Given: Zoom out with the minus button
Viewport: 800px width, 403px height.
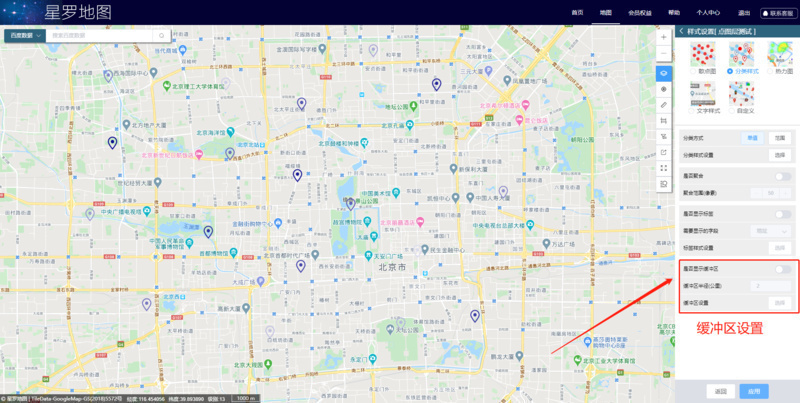Looking at the screenshot, I should point(663,53).
